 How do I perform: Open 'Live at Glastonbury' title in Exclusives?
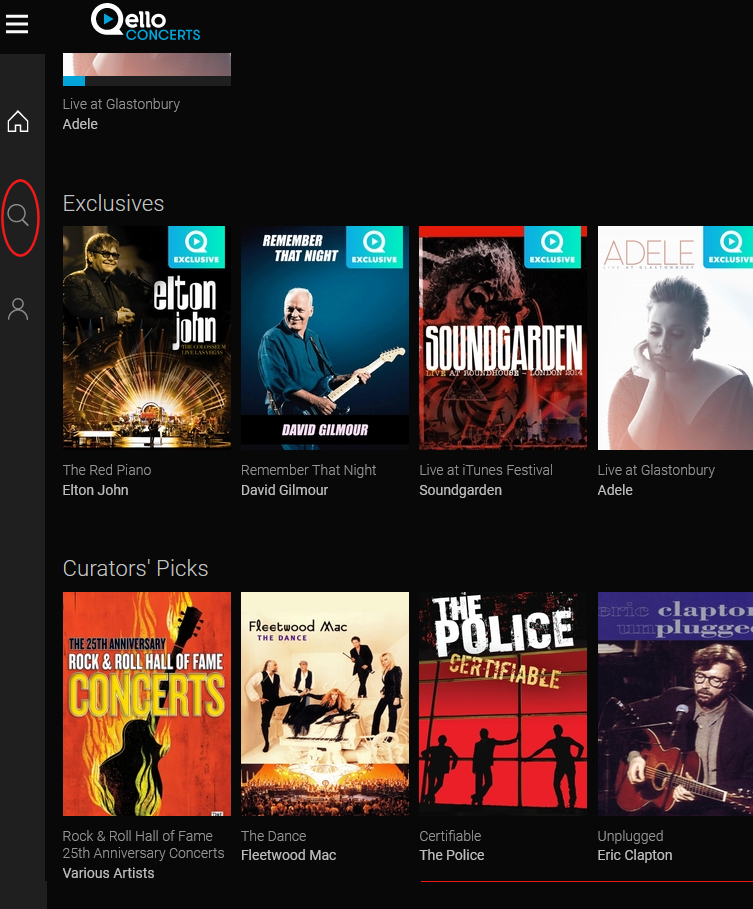tap(656, 470)
